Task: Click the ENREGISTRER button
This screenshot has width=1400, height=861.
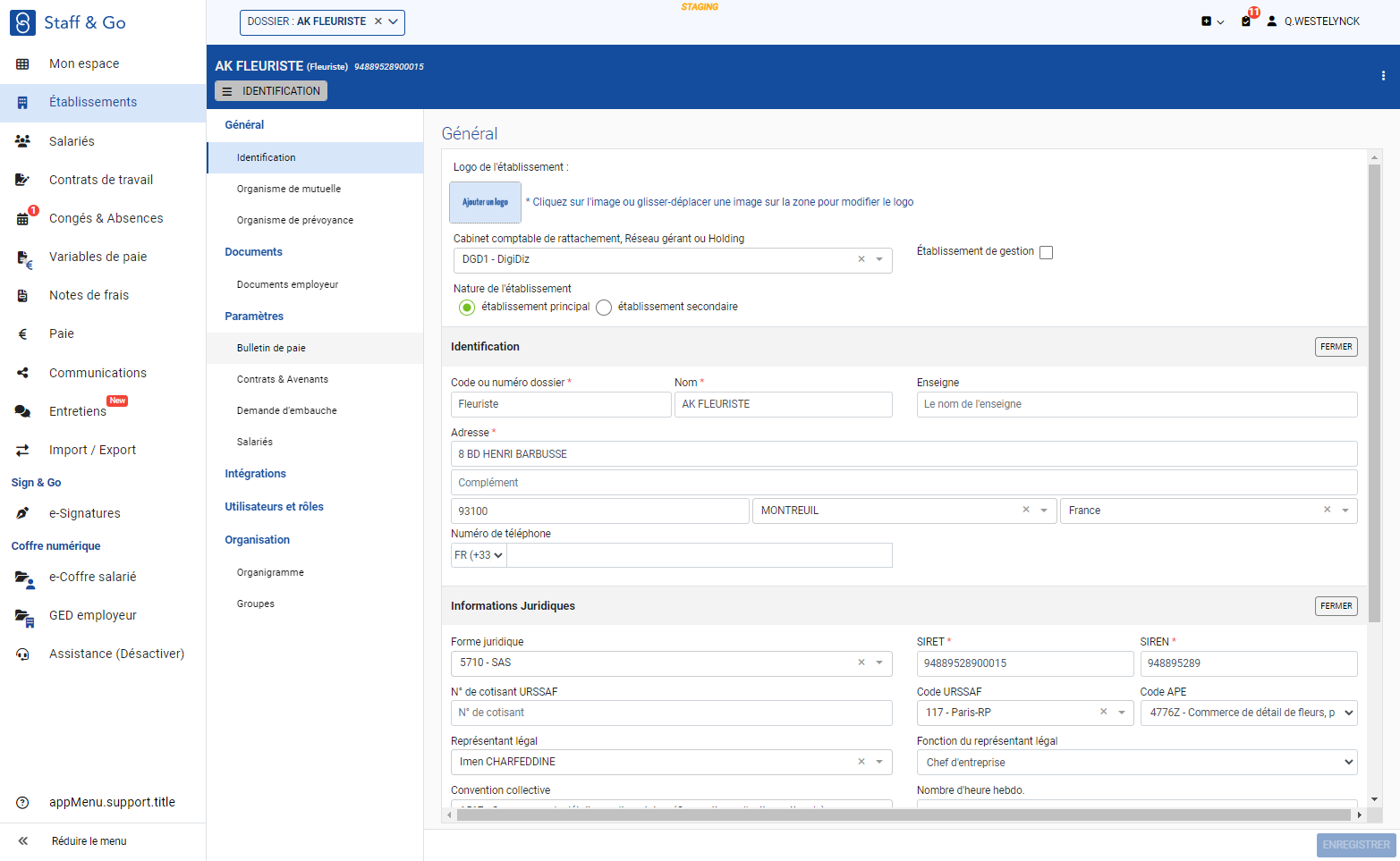Action: point(1356,845)
